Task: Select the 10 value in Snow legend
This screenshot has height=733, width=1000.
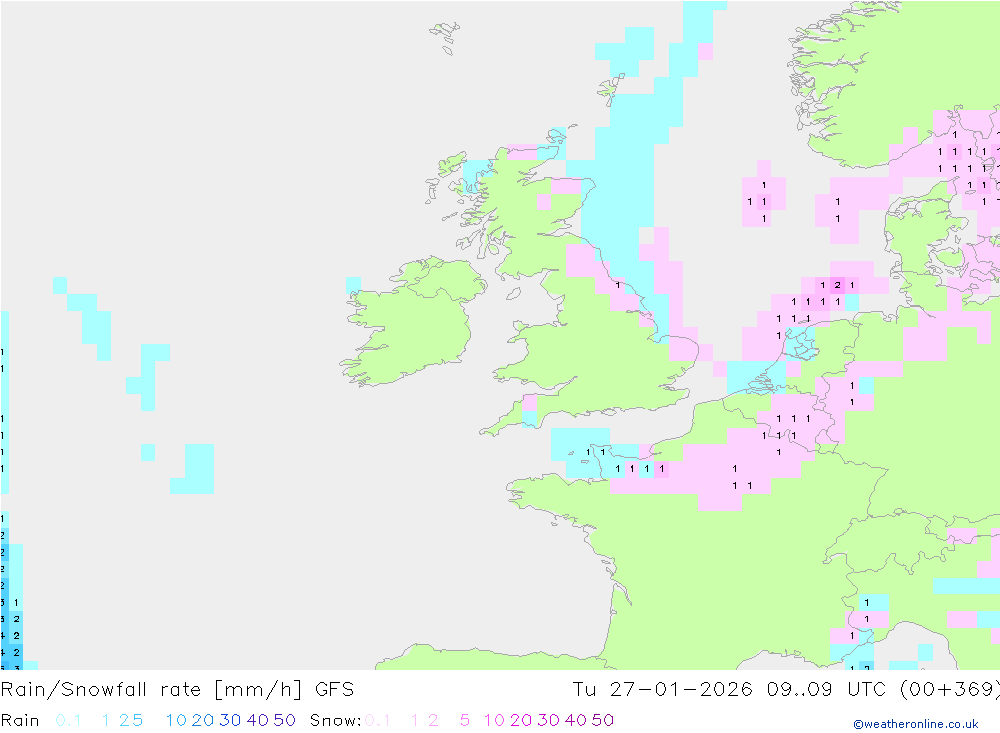Action: [494, 720]
